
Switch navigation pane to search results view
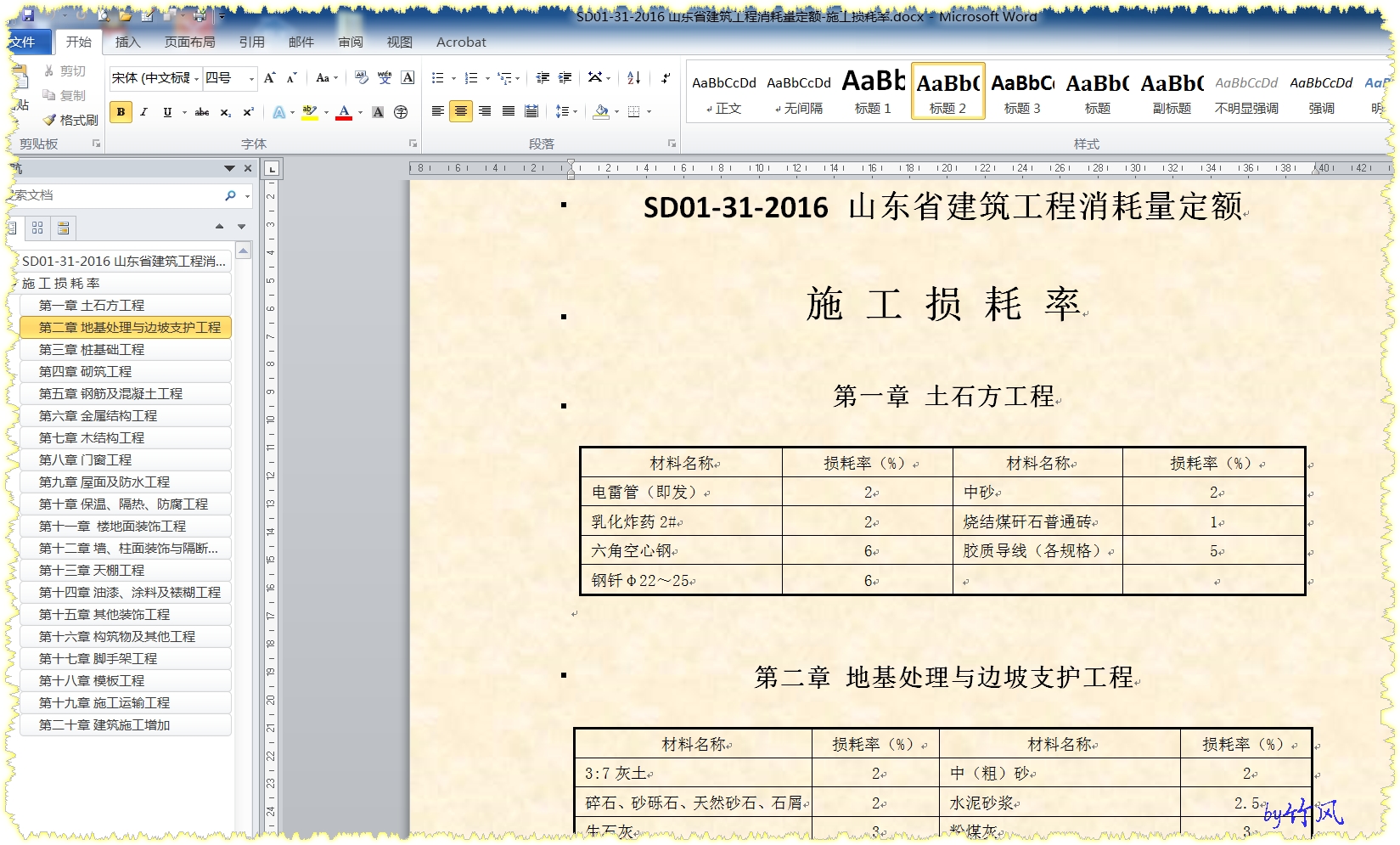[x=63, y=228]
